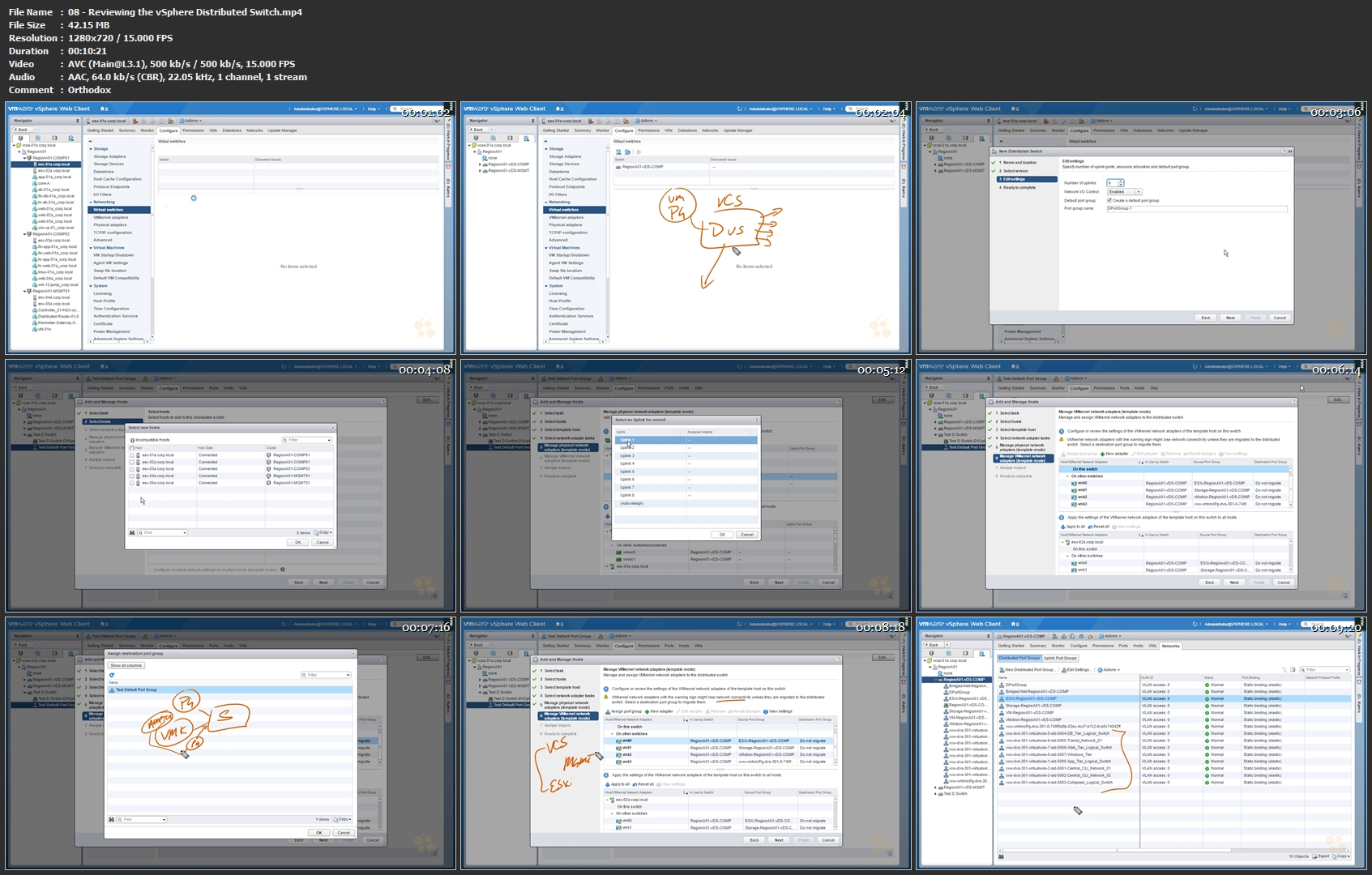Click Normal status icon in DPortGroup row, 00:09:20

pos(1207,685)
